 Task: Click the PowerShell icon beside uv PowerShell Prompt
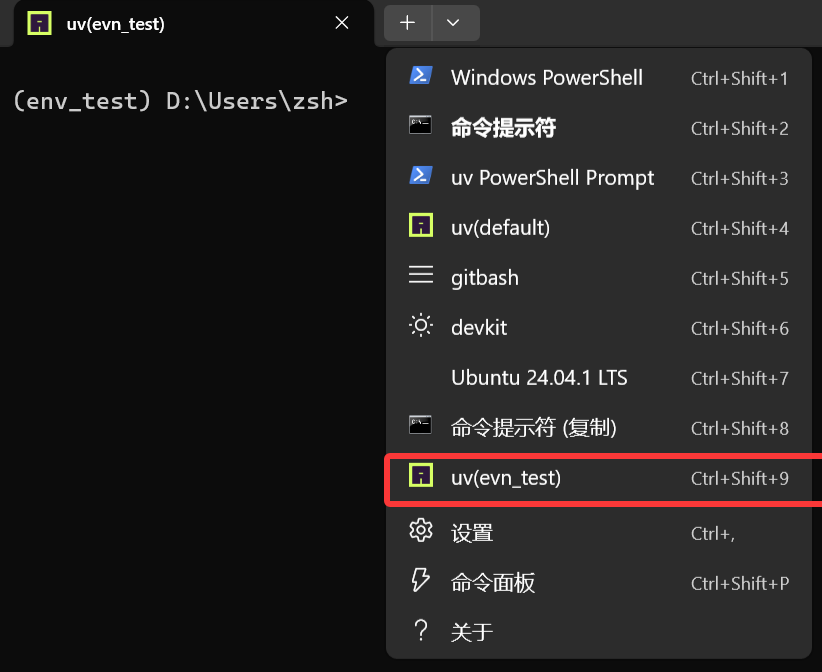pos(420,175)
